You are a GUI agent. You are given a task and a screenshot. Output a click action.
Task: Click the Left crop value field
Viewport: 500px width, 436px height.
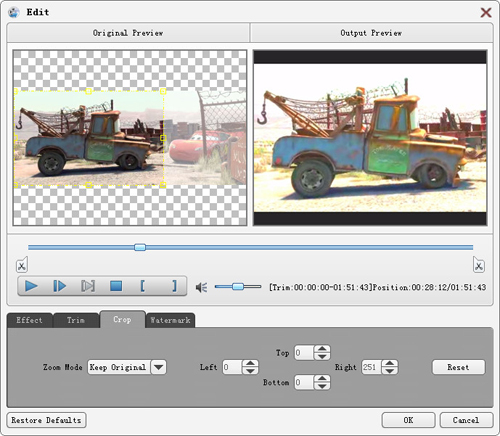coord(232,367)
